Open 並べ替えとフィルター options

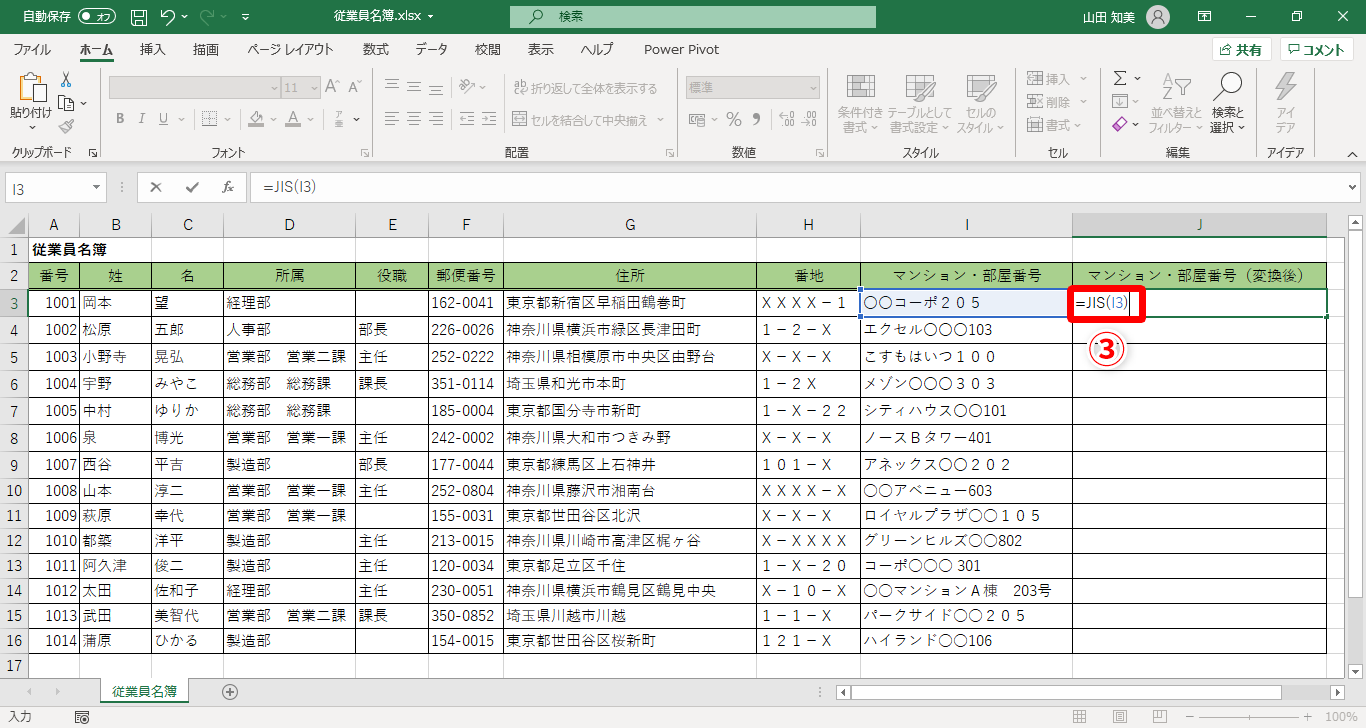pyautogui.click(x=1175, y=104)
